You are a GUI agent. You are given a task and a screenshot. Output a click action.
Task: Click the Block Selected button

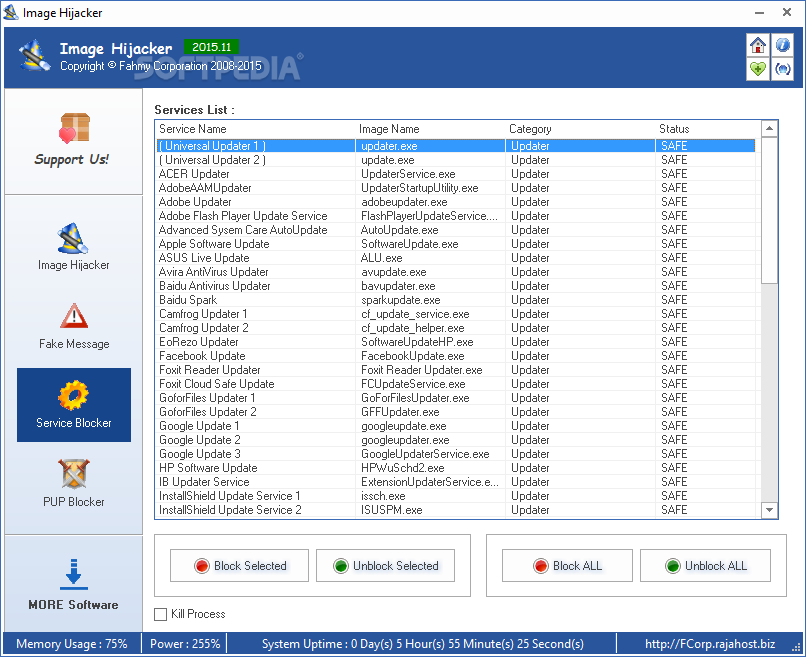click(240, 565)
